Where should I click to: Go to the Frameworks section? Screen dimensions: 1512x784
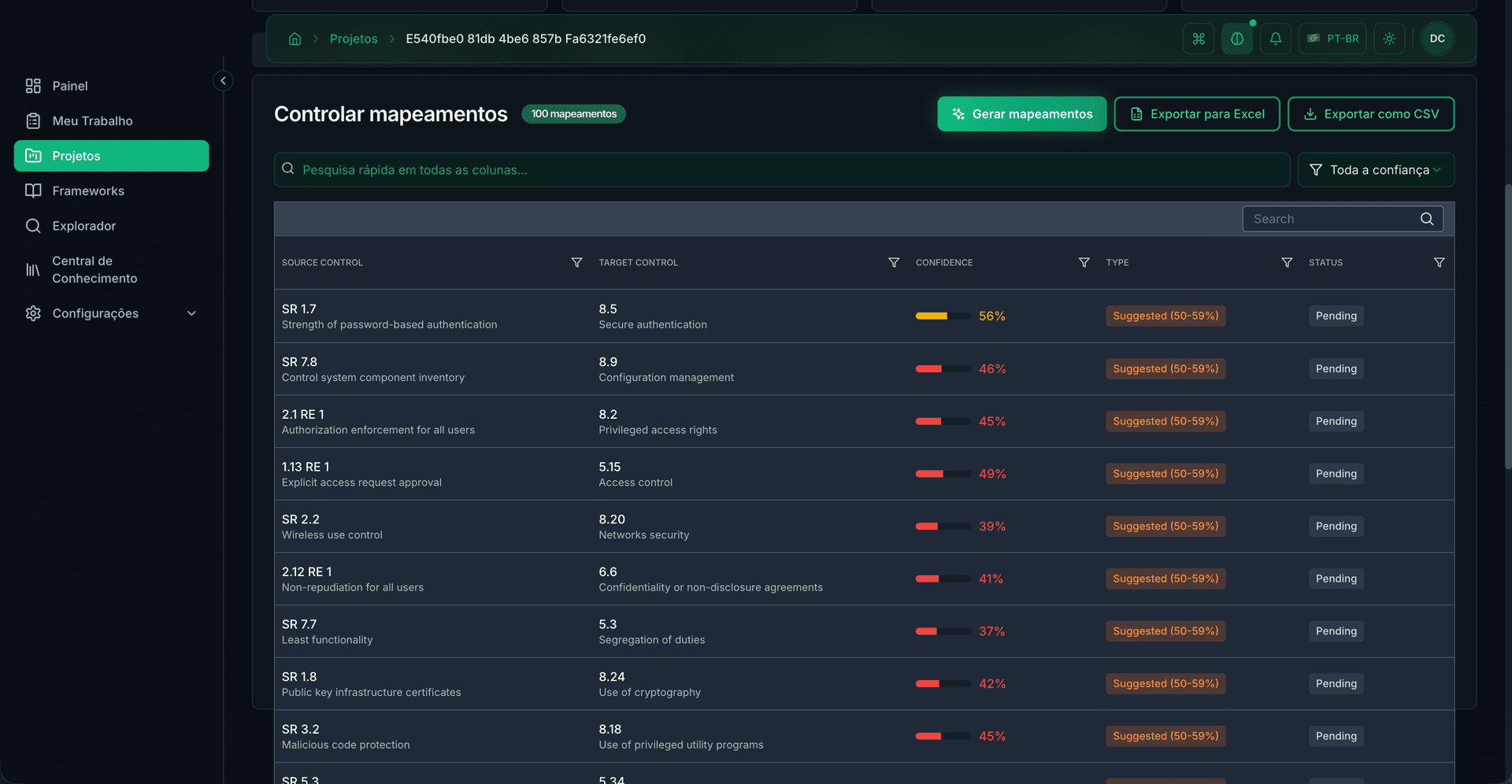[88, 190]
